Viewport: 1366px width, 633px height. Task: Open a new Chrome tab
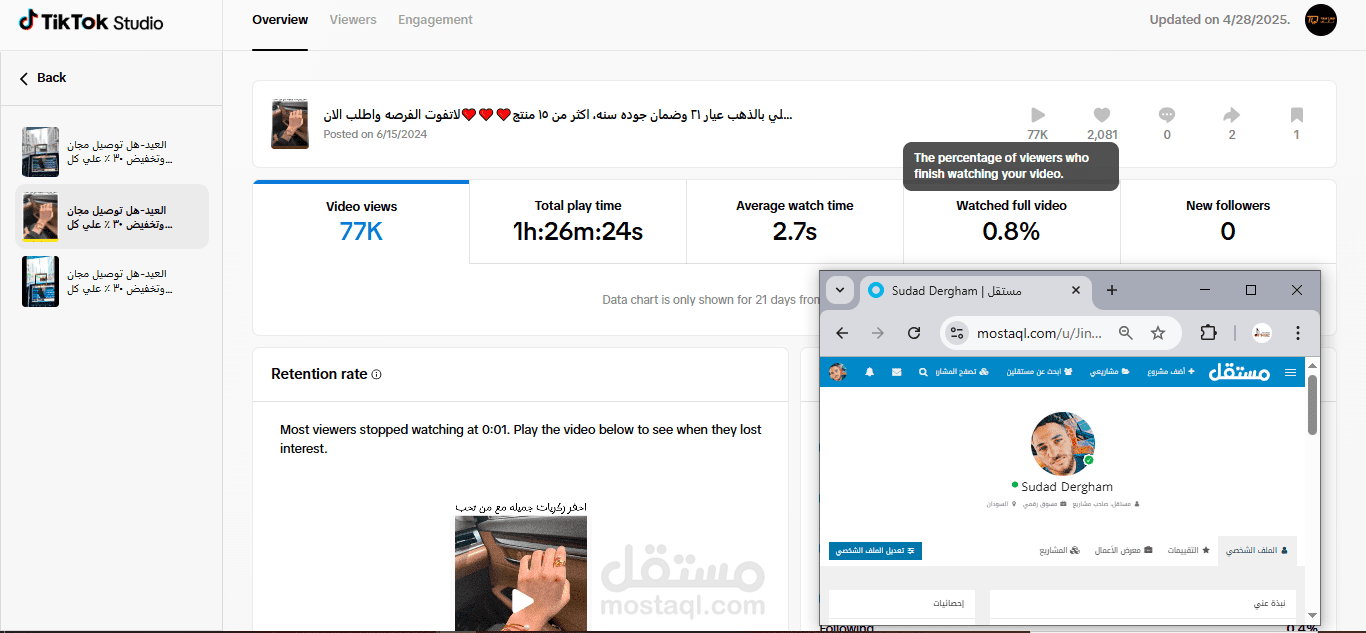pos(1112,290)
